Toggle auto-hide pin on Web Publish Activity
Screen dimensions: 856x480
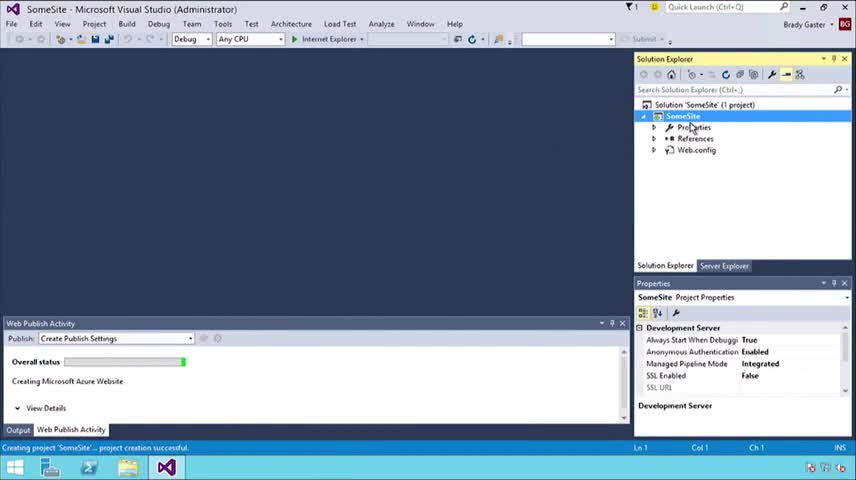612,323
